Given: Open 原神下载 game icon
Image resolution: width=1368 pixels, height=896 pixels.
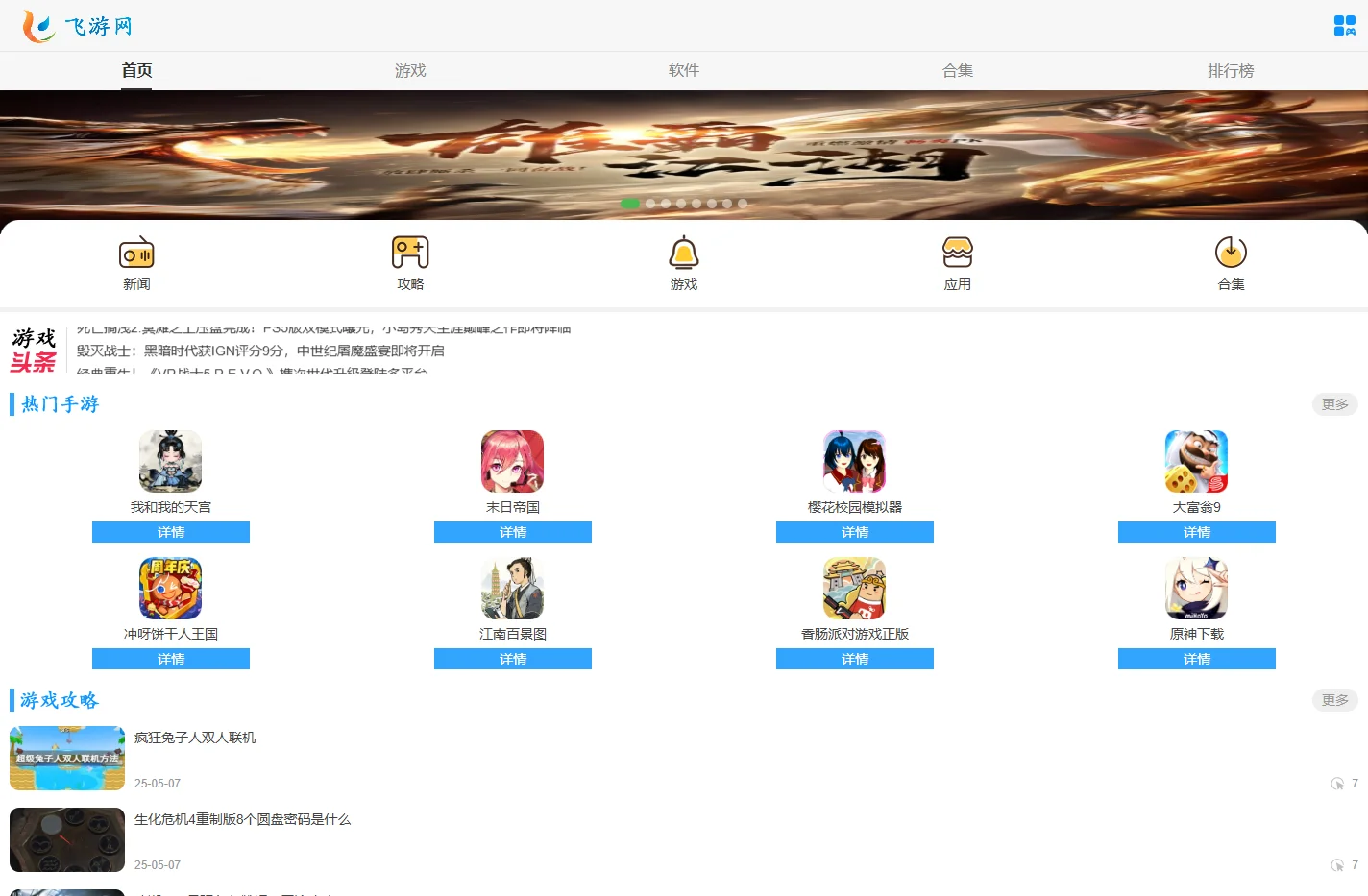Looking at the screenshot, I should pos(1197,588).
